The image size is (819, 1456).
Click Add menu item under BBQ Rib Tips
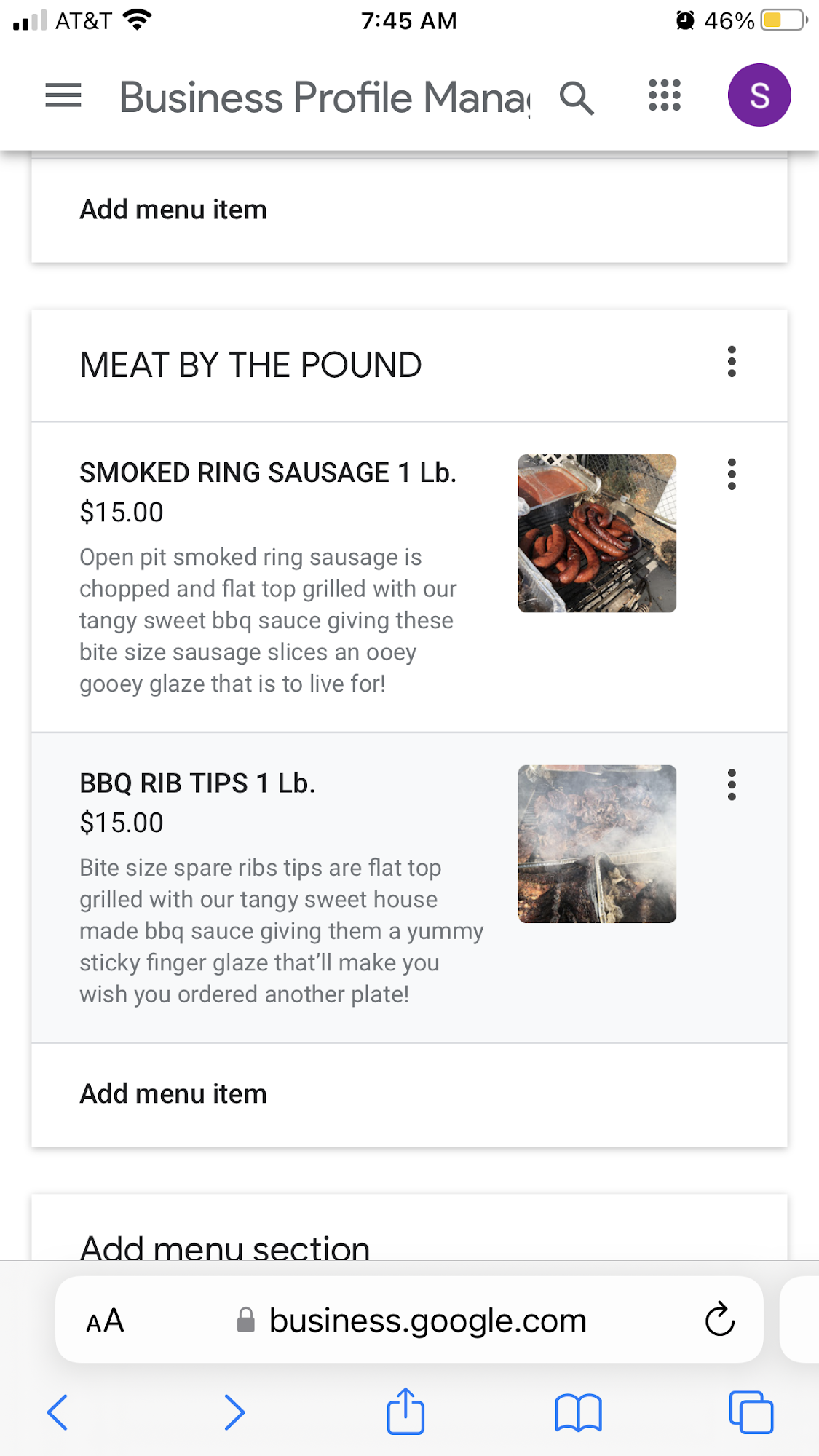pos(173,1094)
